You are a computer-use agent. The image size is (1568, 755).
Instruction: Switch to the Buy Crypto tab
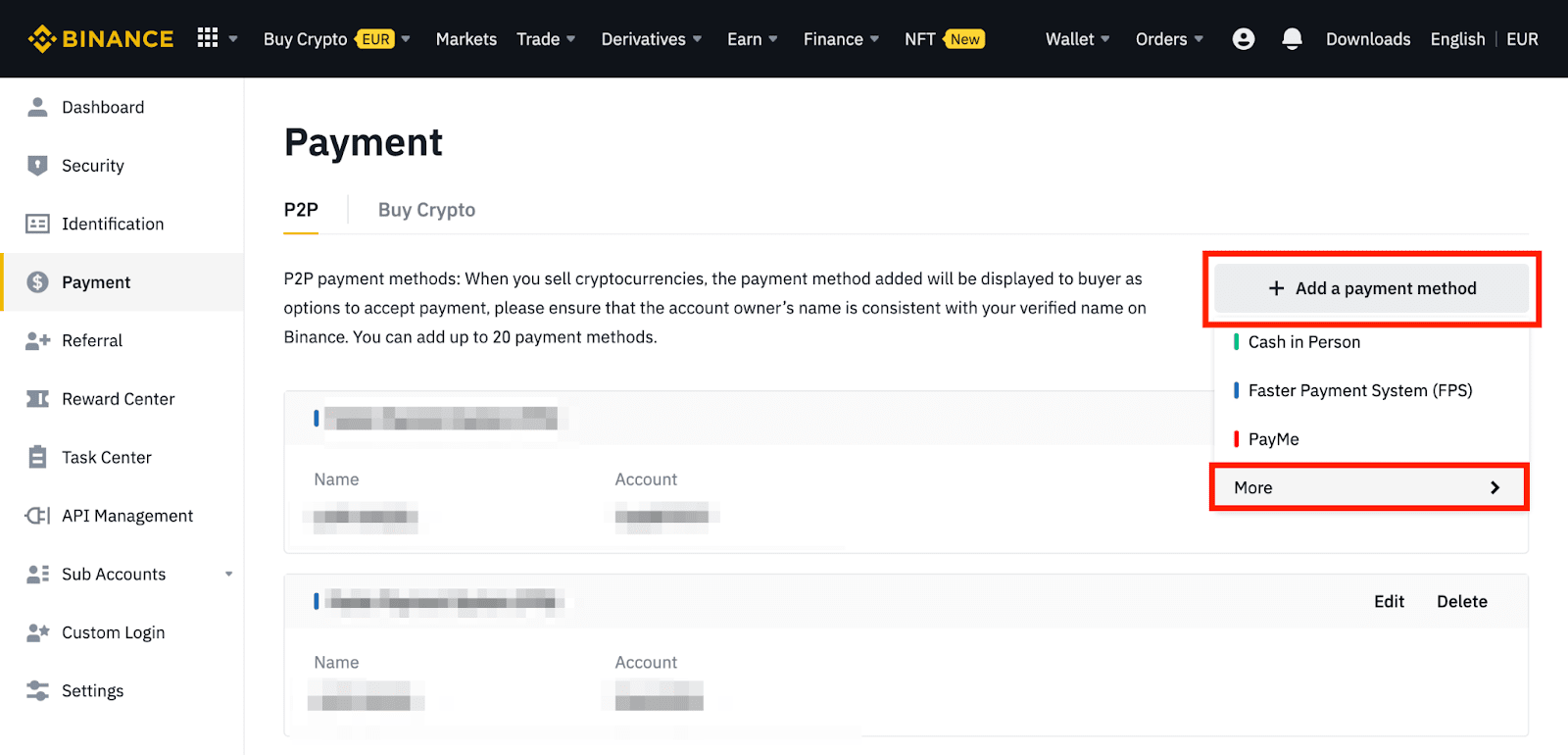tap(426, 210)
